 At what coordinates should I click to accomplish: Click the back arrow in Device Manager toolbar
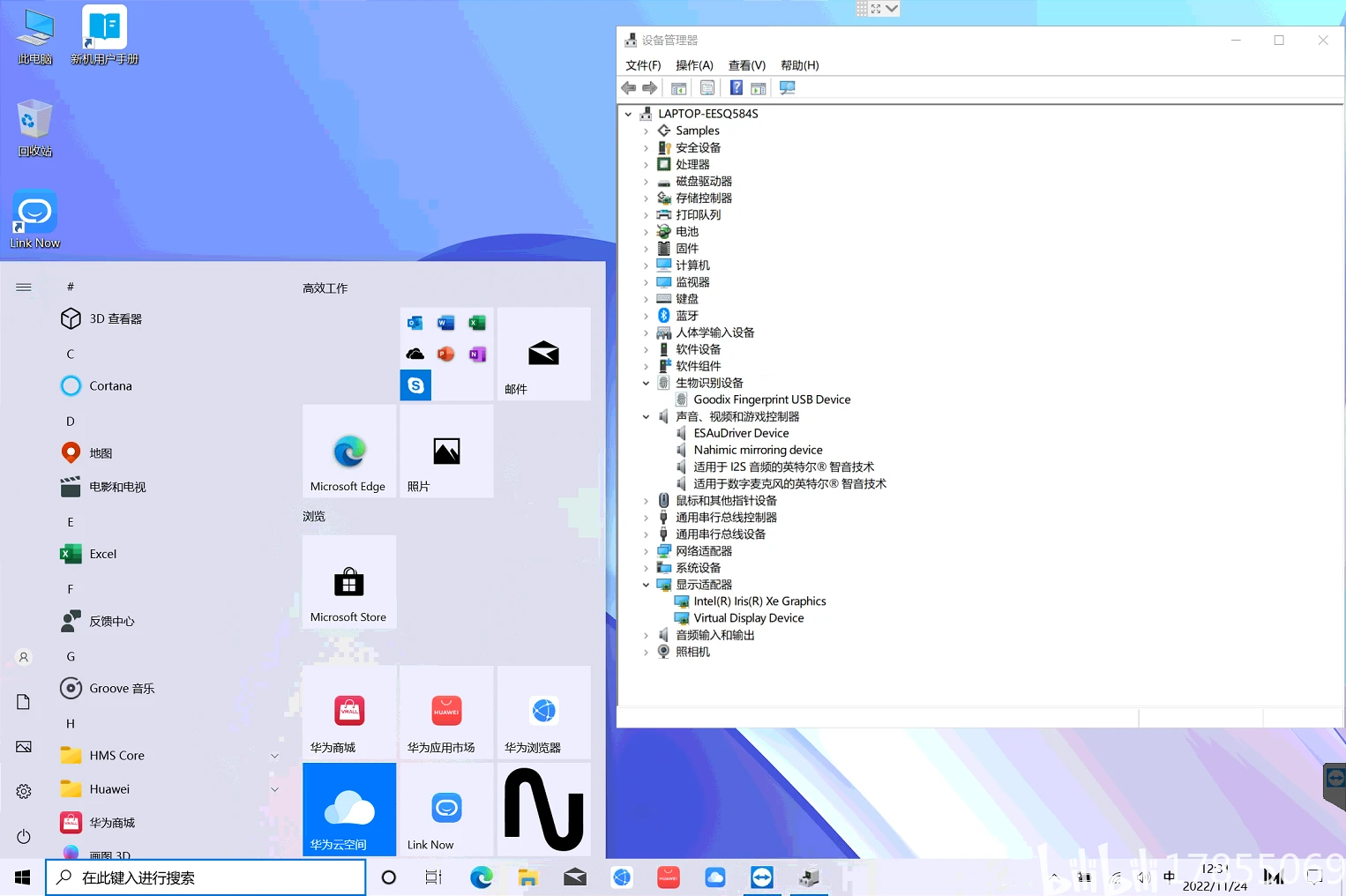629,88
